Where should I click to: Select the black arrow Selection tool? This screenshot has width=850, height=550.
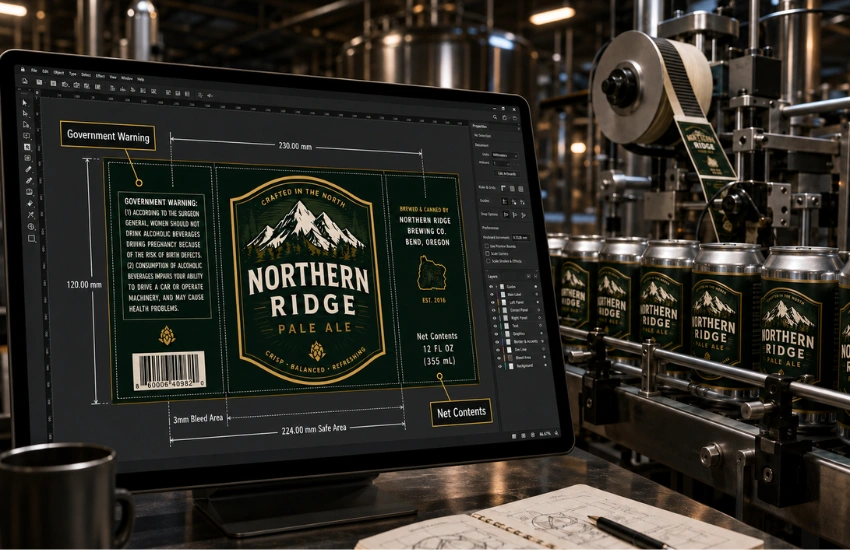click(x=24, y=103)
